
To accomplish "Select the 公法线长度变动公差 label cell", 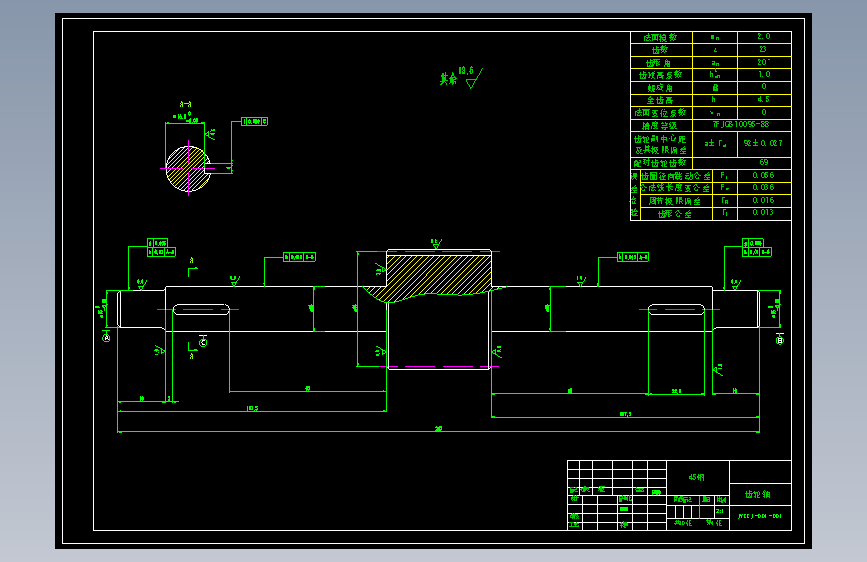I will point(676,188).
